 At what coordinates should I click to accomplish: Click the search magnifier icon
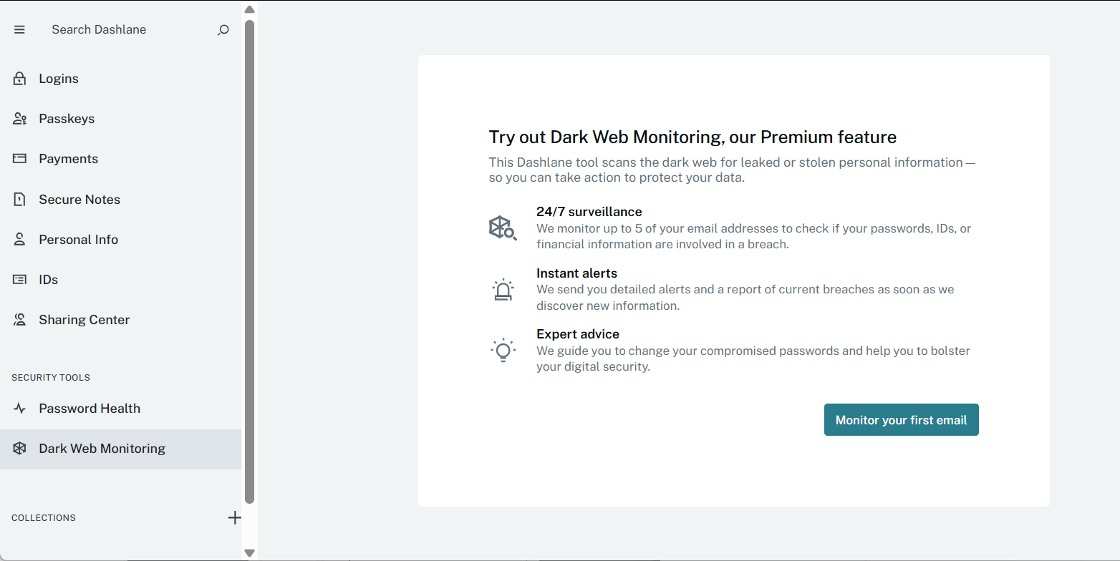pyautogui.click(x=223, y=30)
